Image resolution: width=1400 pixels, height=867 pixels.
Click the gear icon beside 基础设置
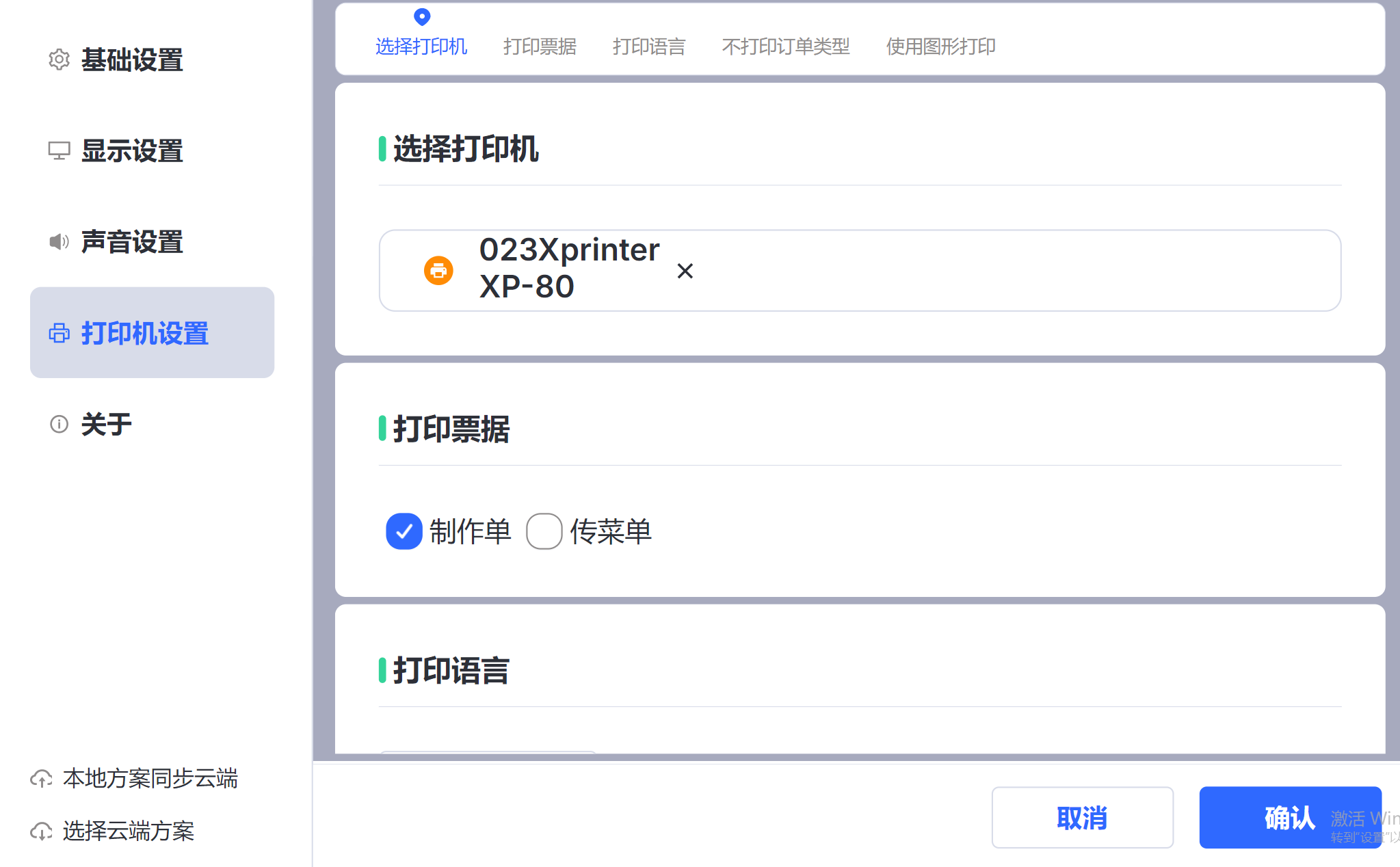pos(59,59)
